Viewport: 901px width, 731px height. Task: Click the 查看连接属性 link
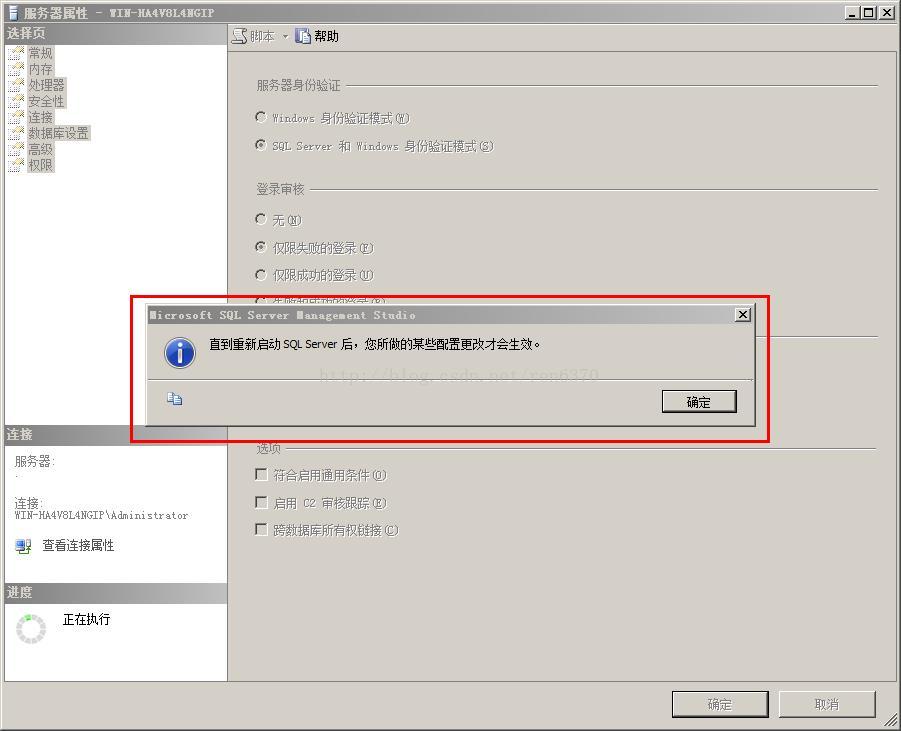point(78,545)
